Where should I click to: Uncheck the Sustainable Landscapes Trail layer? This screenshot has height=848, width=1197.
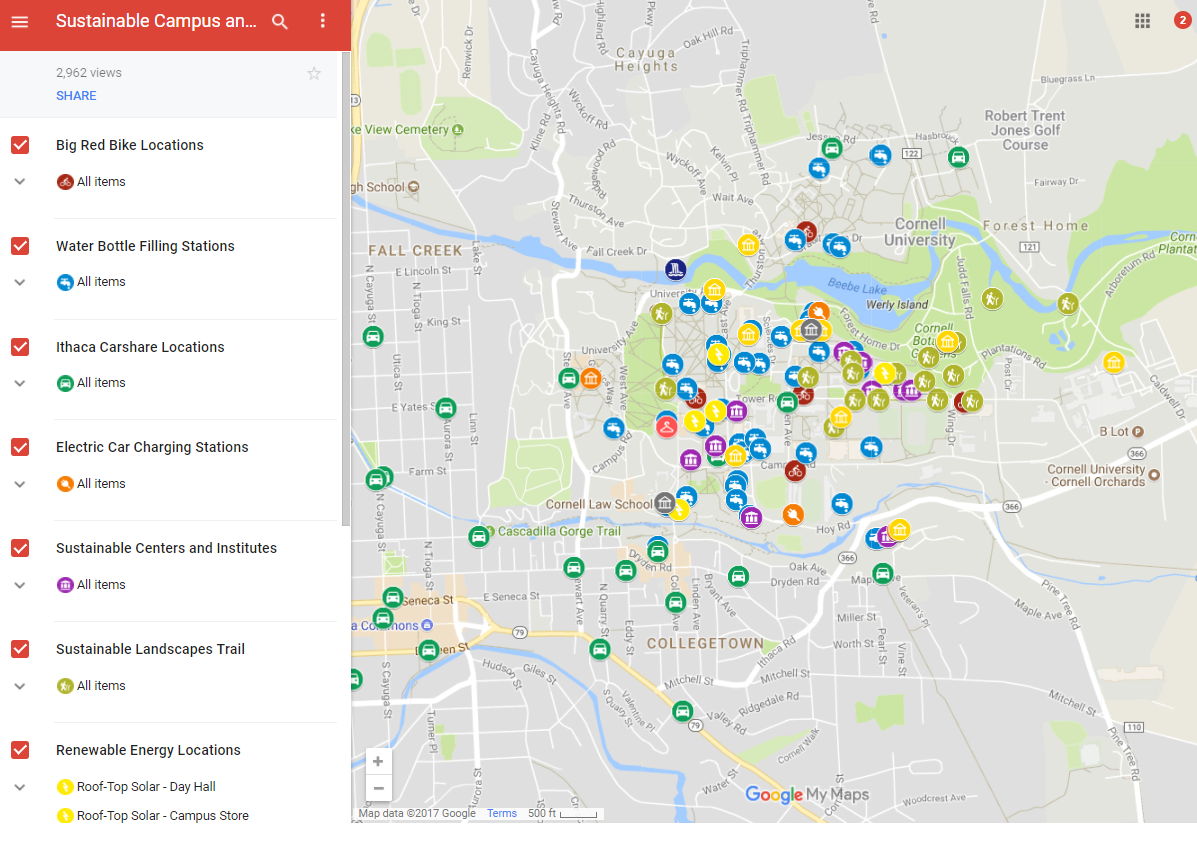pyautogui.click(x=20, y=649)
